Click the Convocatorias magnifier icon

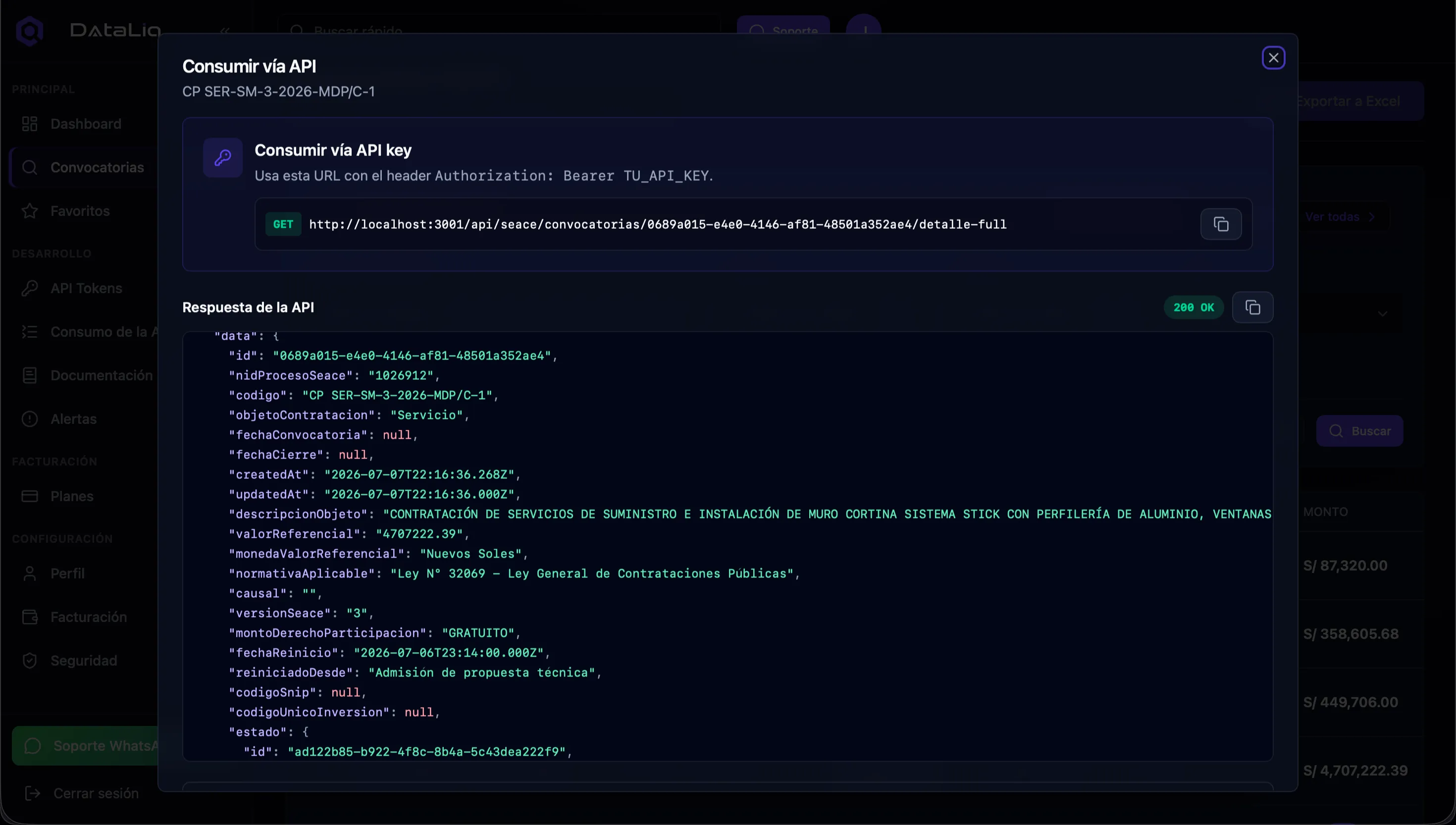coord(29,168)
